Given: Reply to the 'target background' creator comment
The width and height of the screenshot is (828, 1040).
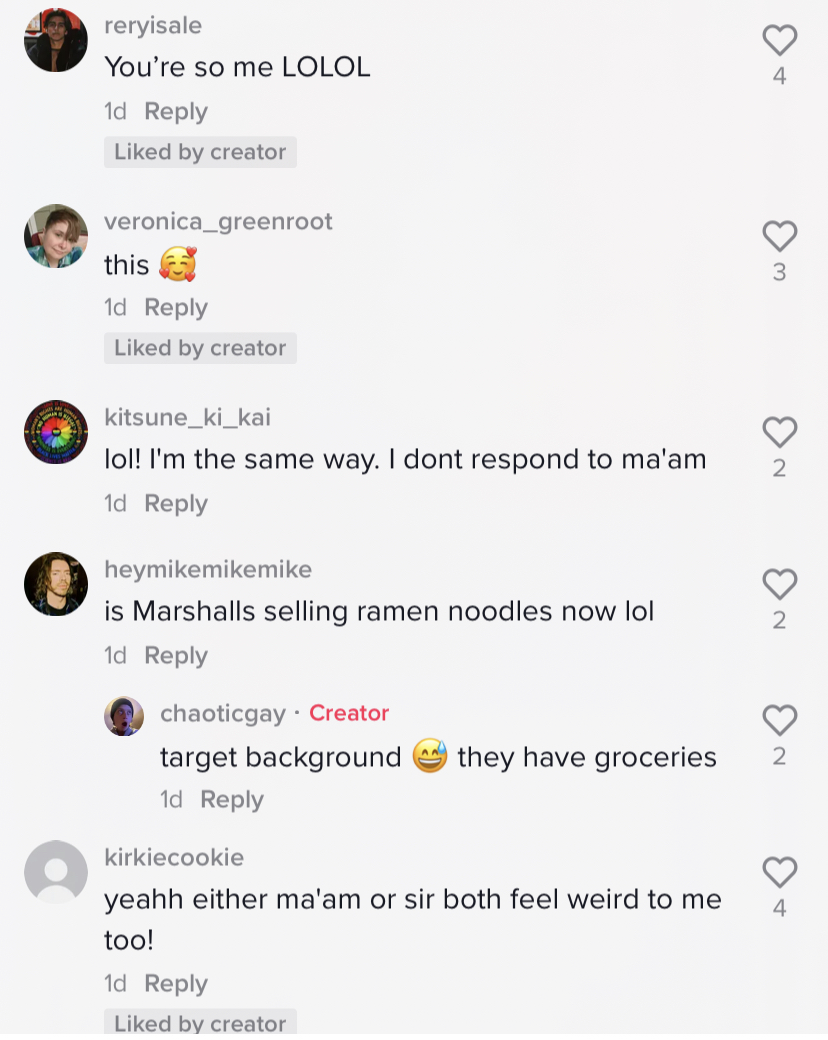Looking at the screenshot, I should tap(232, 799).
